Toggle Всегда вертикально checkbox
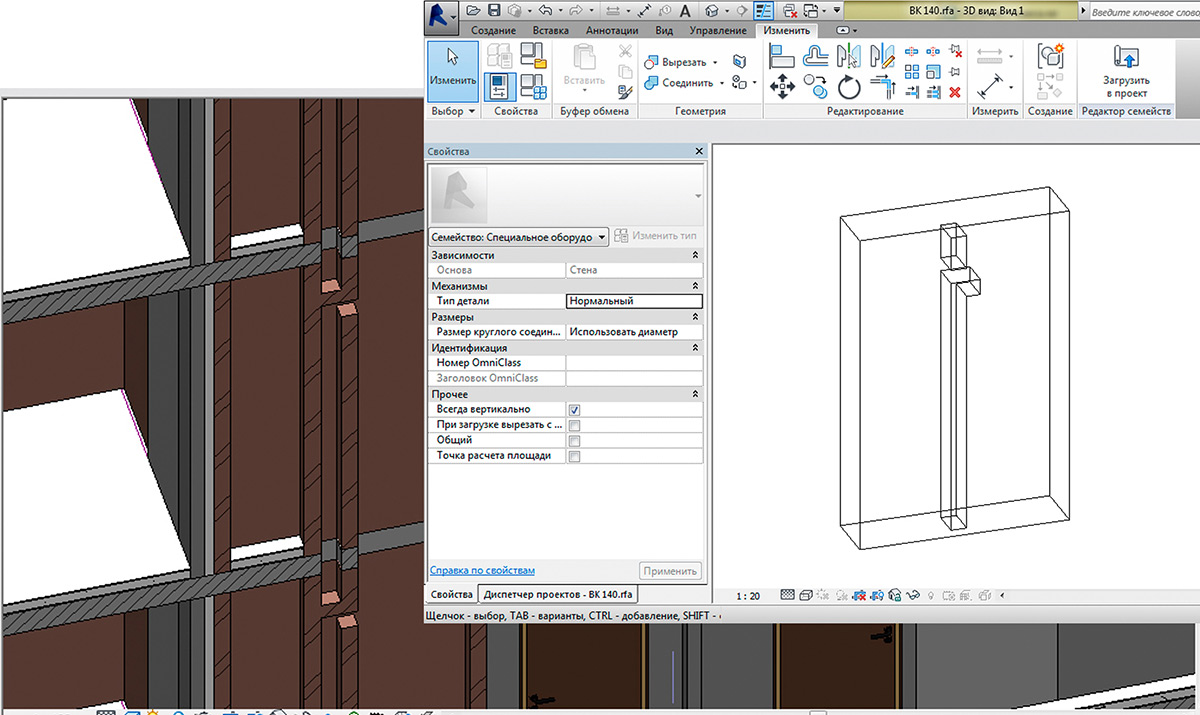1200x715 pixels. (575, 410)
